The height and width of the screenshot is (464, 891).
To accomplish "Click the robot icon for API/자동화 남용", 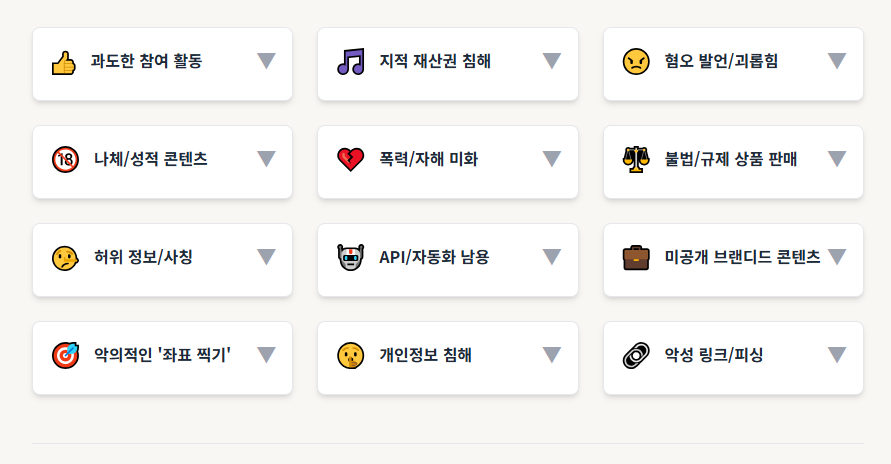I will tap(351, 257).
